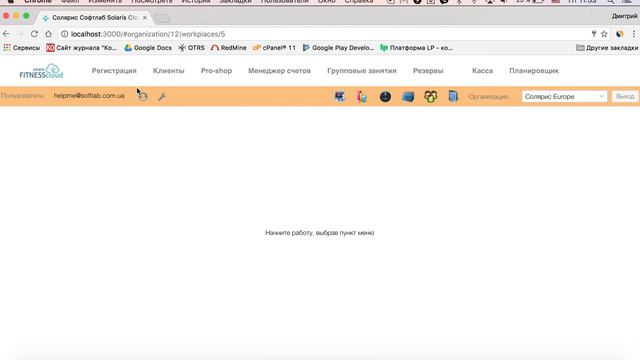Click the browser home icon
The image size is (640, 360).
click(48, 34)
